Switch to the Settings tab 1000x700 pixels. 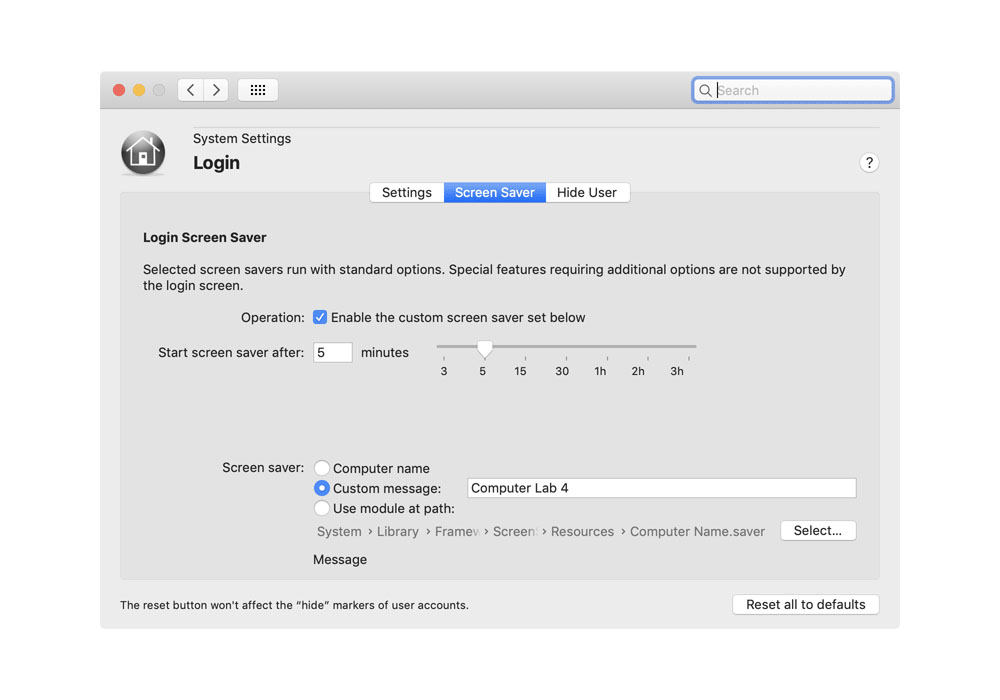pyautogui.click(x=407, y=193)
